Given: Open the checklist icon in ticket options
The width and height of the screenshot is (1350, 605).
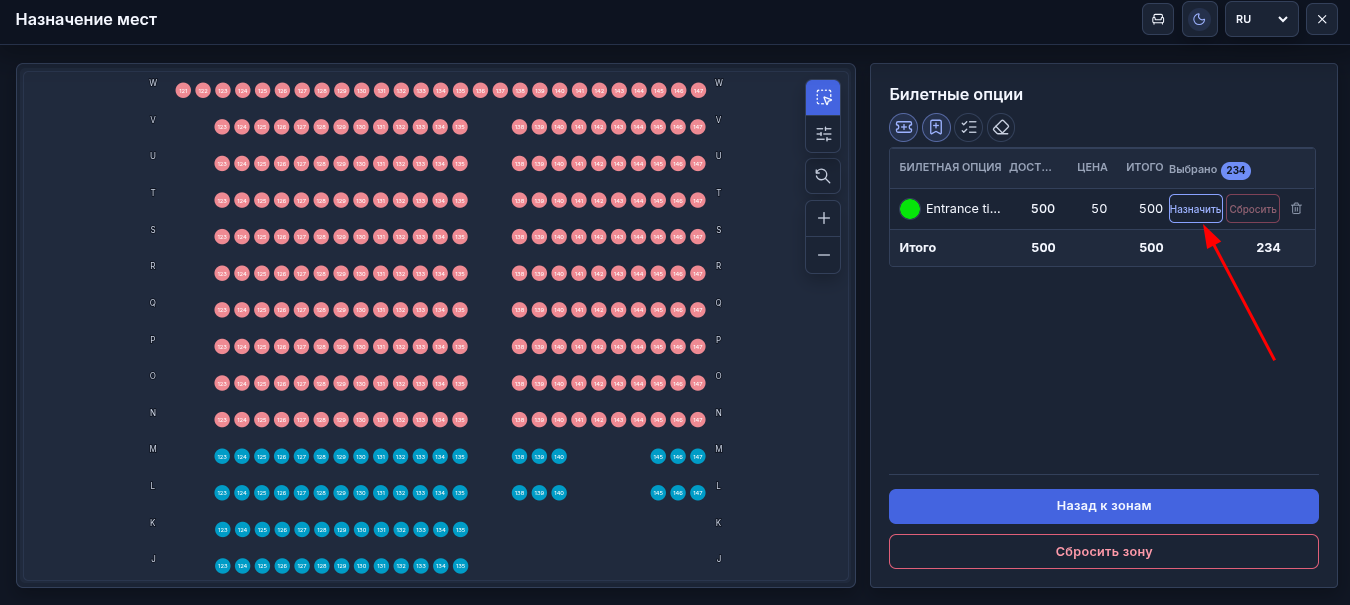Looking at the screenshot, I should tap(968, 127).
